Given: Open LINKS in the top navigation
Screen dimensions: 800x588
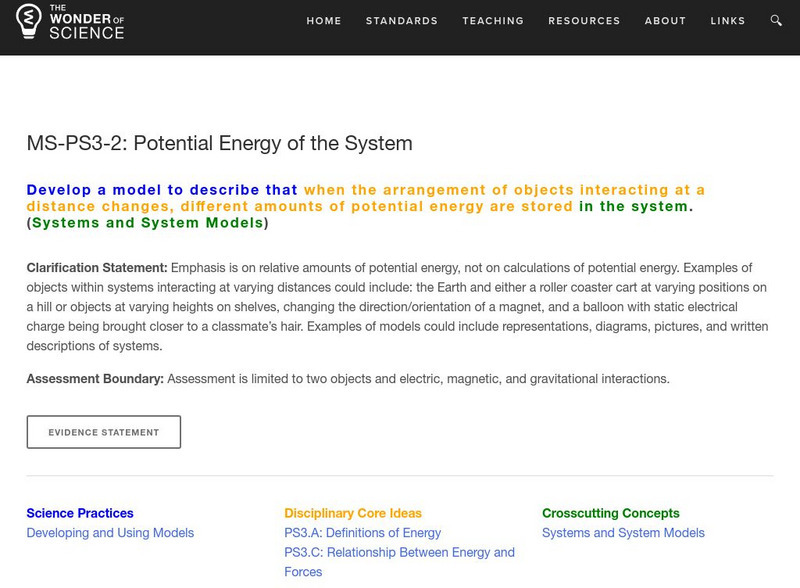Looking at the screenshot, I should pos(727,21).
